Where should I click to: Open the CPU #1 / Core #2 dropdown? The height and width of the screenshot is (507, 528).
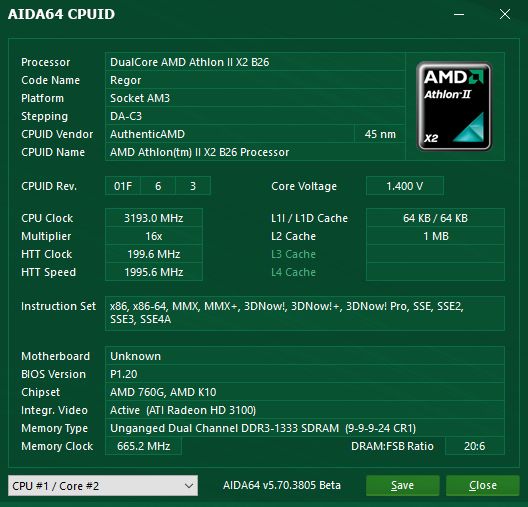coord(103,485)
